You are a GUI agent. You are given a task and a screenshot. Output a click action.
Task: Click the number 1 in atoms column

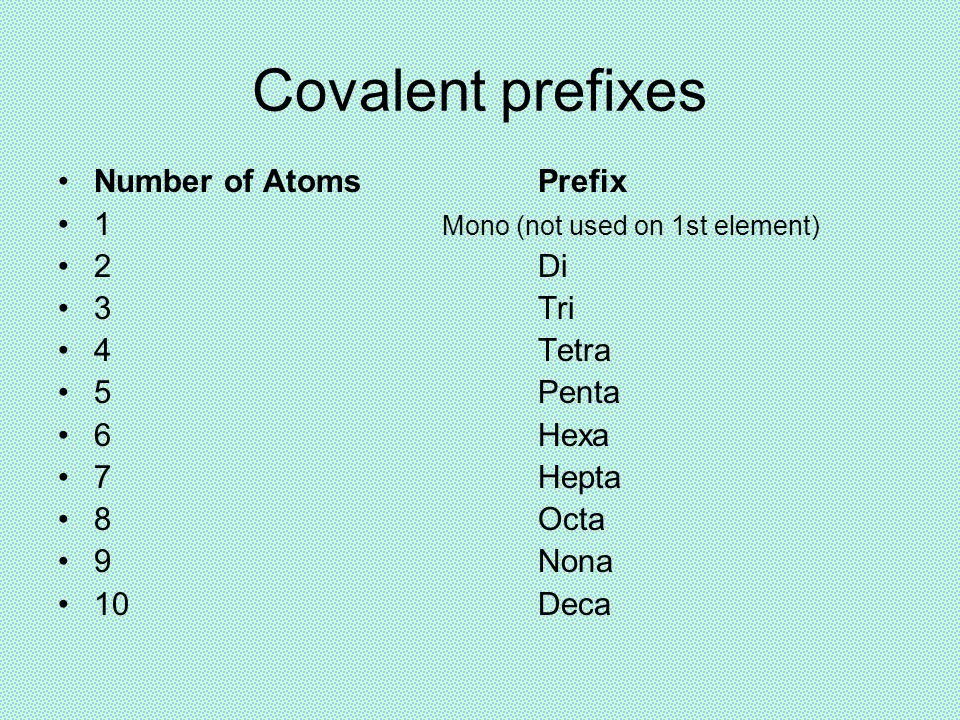102,223
